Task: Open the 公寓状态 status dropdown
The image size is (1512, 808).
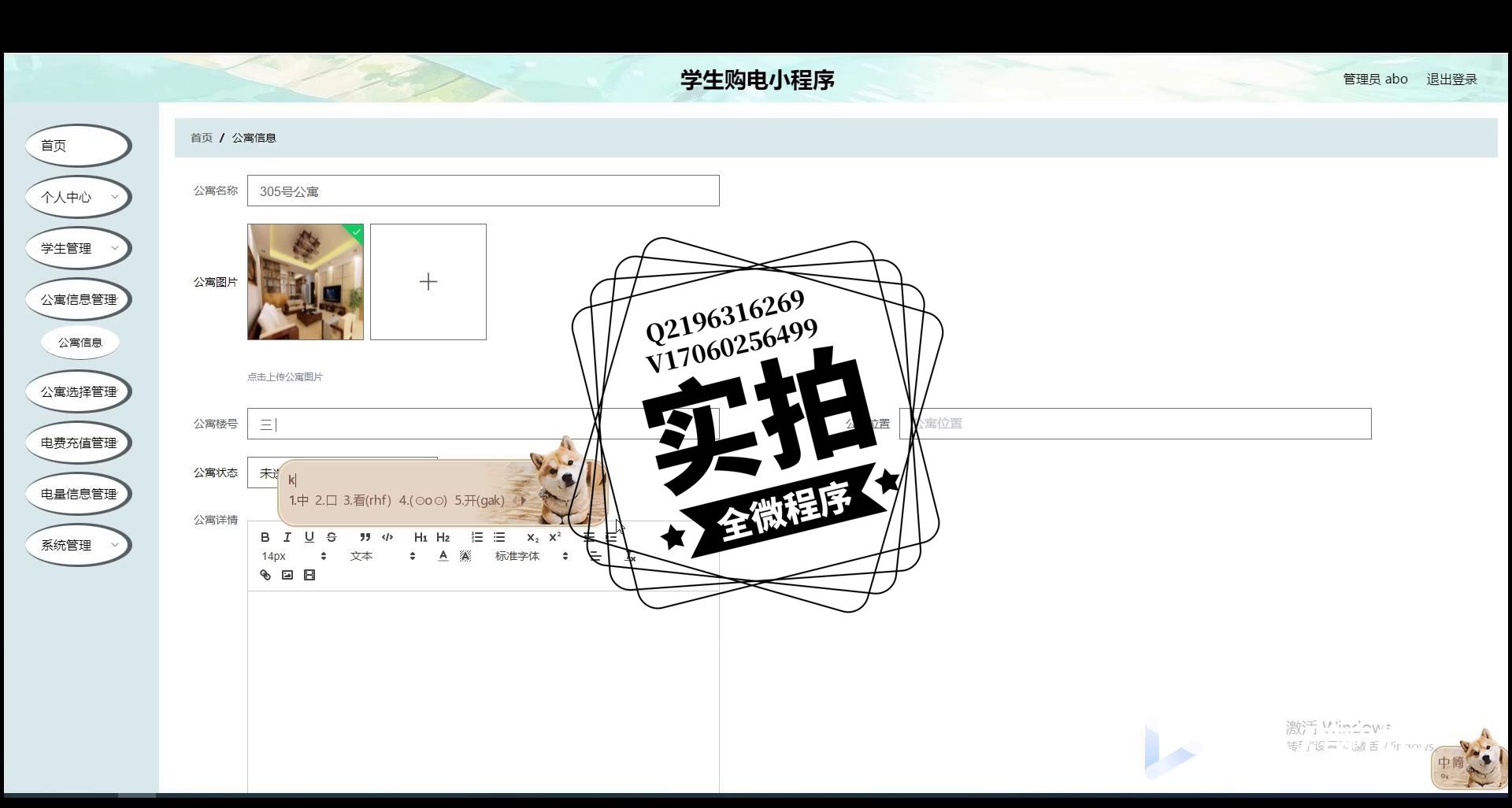Action: (342, 473)
